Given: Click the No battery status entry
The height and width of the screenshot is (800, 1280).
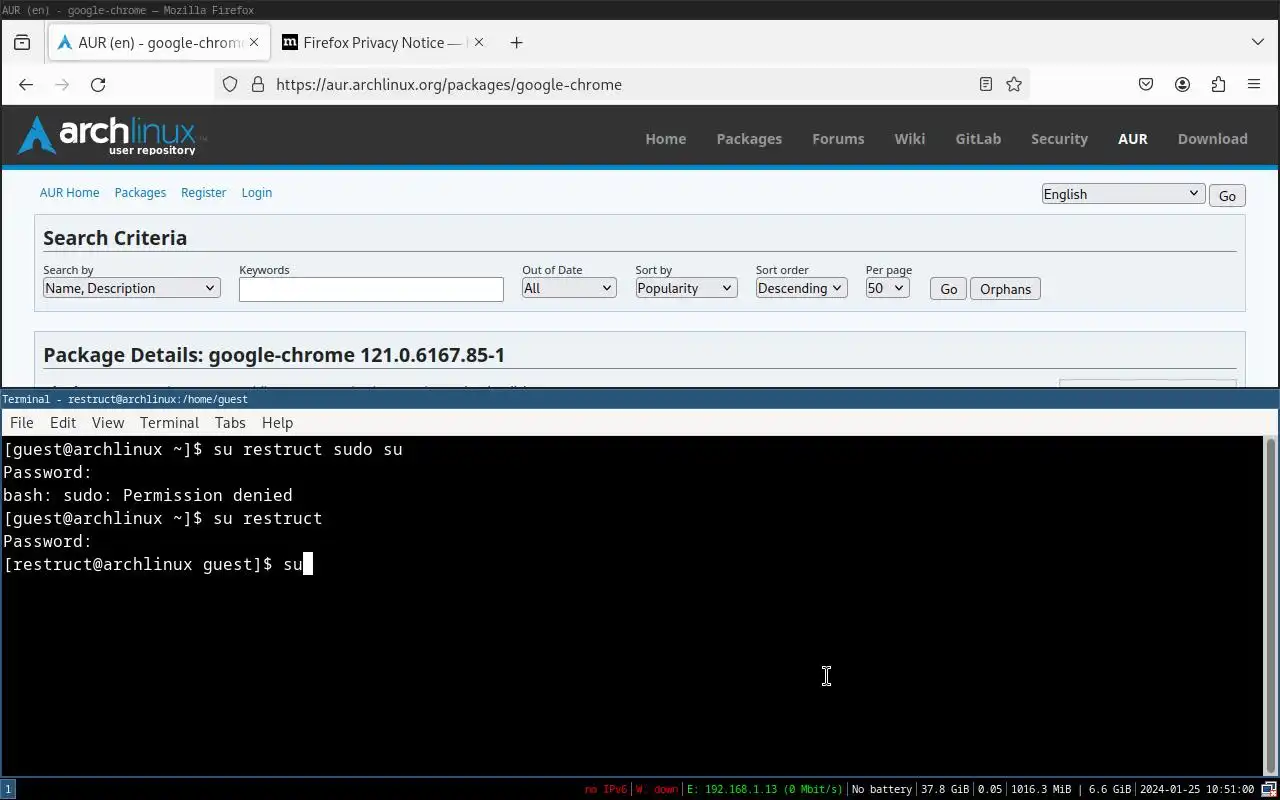Looking at the screenshot, I should (881, 789).
